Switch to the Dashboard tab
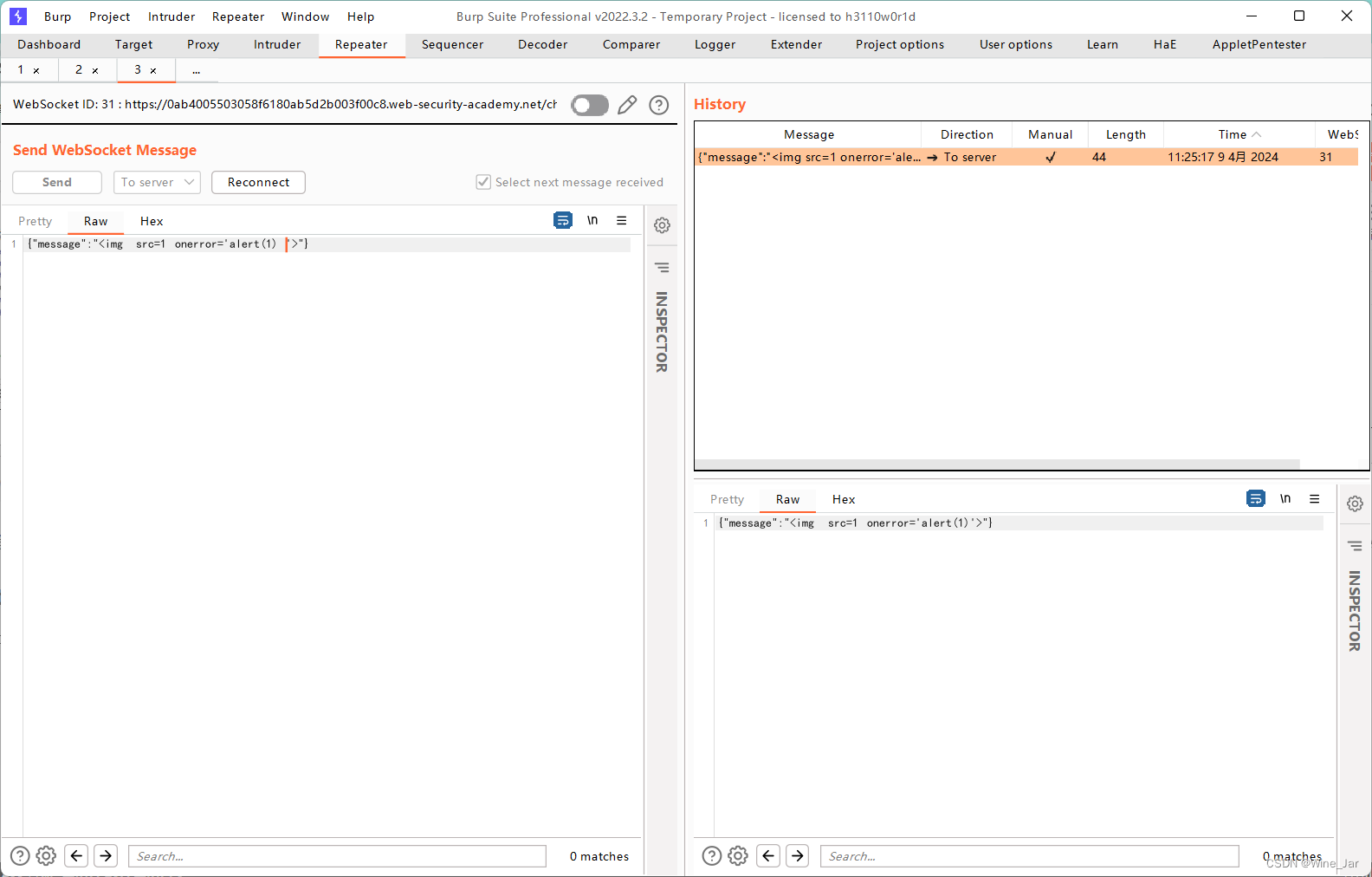Image resolution: width=1372 pixels, height=877 pixels. pos(49,44)
